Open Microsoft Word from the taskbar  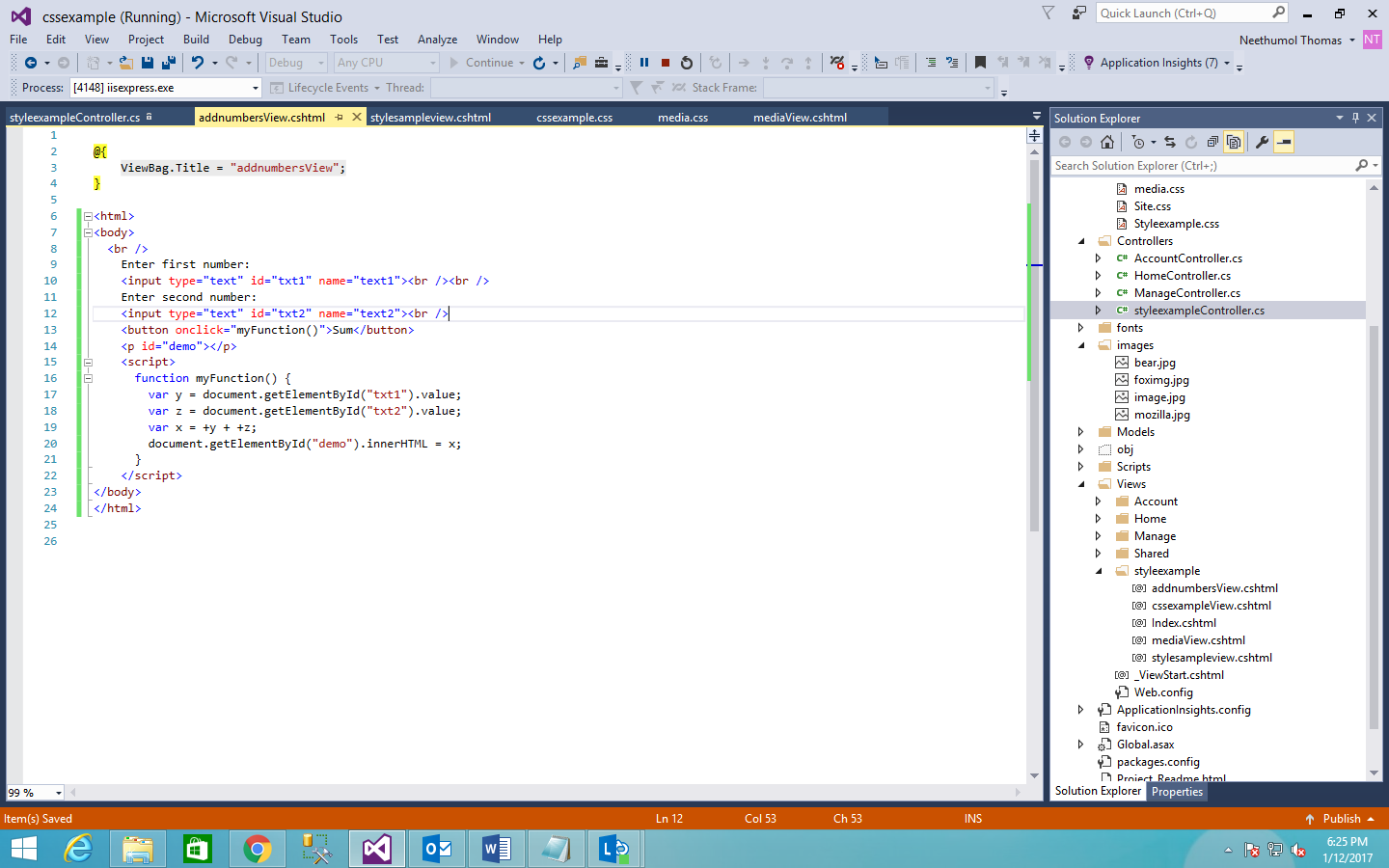tap(496, 849)
